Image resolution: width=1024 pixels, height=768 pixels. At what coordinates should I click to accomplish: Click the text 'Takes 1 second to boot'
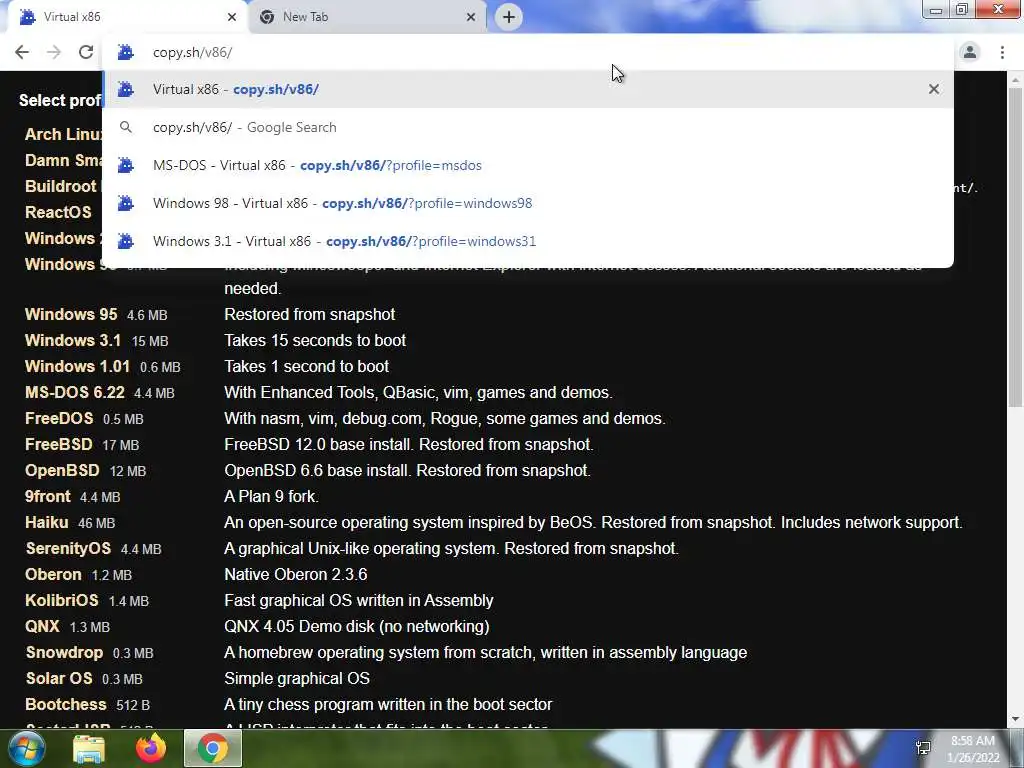(x=306, y=366)
